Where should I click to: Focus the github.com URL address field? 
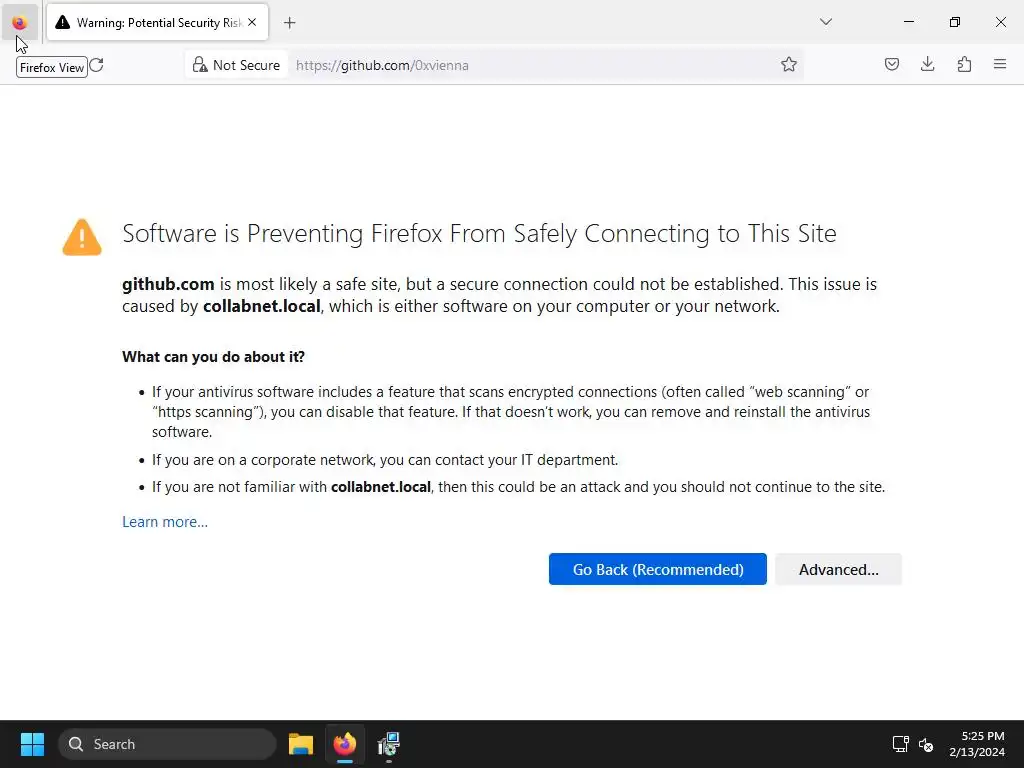[x=530, y=65]
